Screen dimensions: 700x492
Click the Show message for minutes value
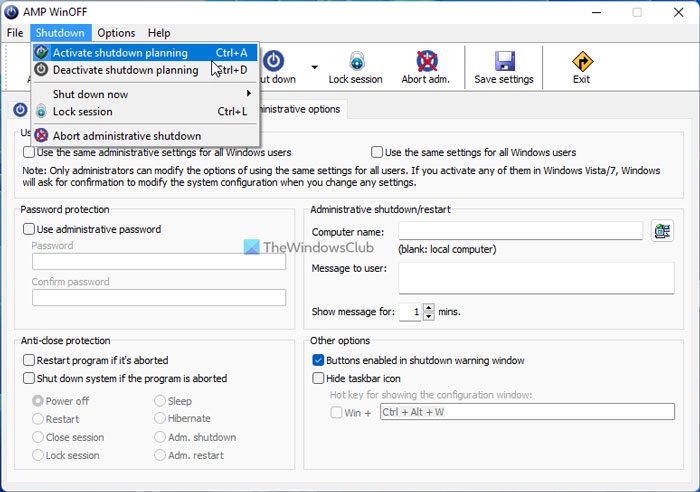pyautogui.click(x=410, y=312)
